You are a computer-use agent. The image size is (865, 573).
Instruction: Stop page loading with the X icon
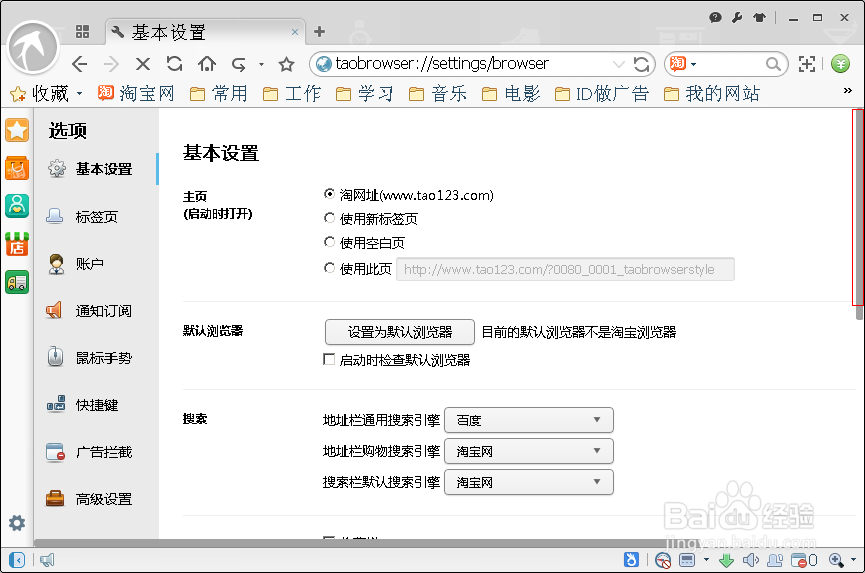pyautogui.click(x=143, y=64)
